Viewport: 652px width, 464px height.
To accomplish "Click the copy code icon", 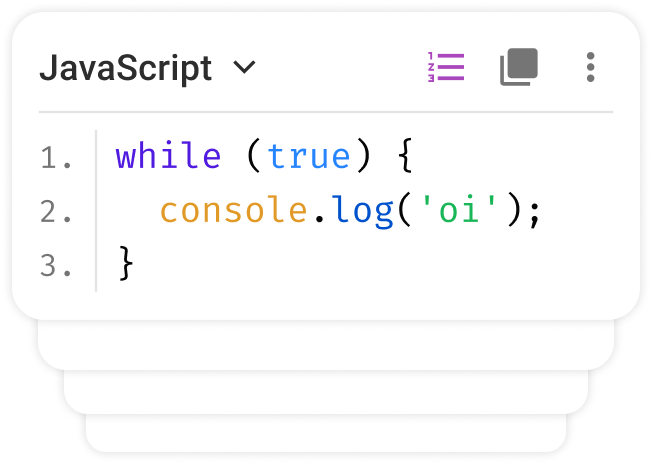I will pyautogui.click(x=518, y=68).
